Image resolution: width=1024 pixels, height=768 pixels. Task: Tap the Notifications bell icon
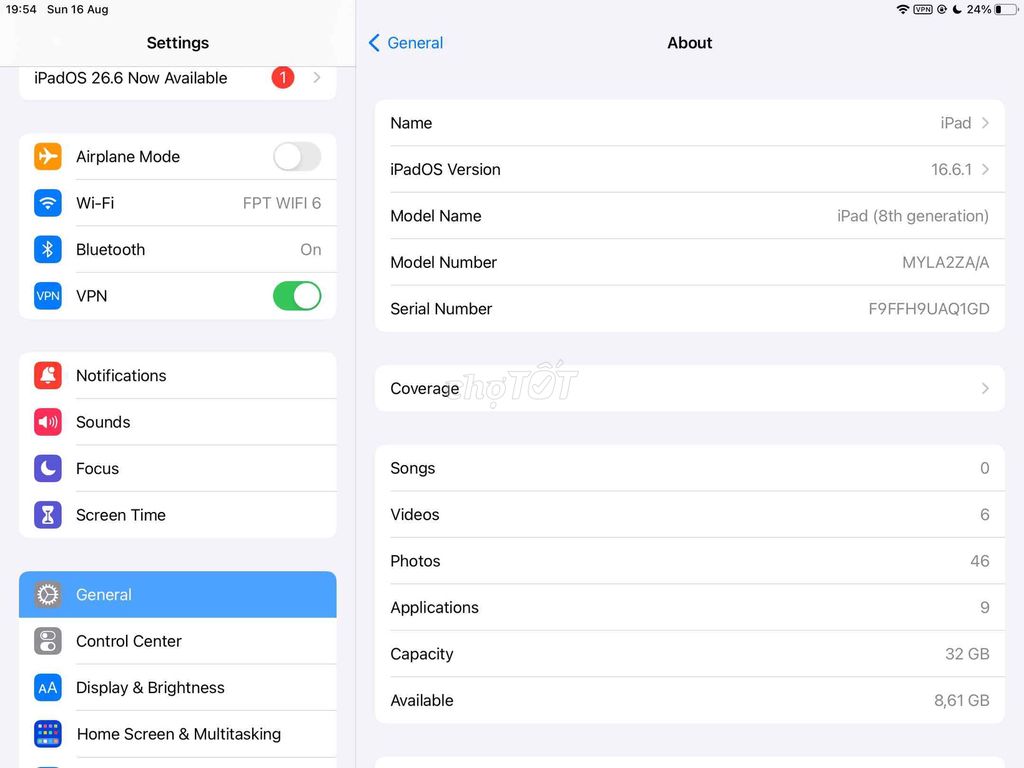[x=48, y=376]
